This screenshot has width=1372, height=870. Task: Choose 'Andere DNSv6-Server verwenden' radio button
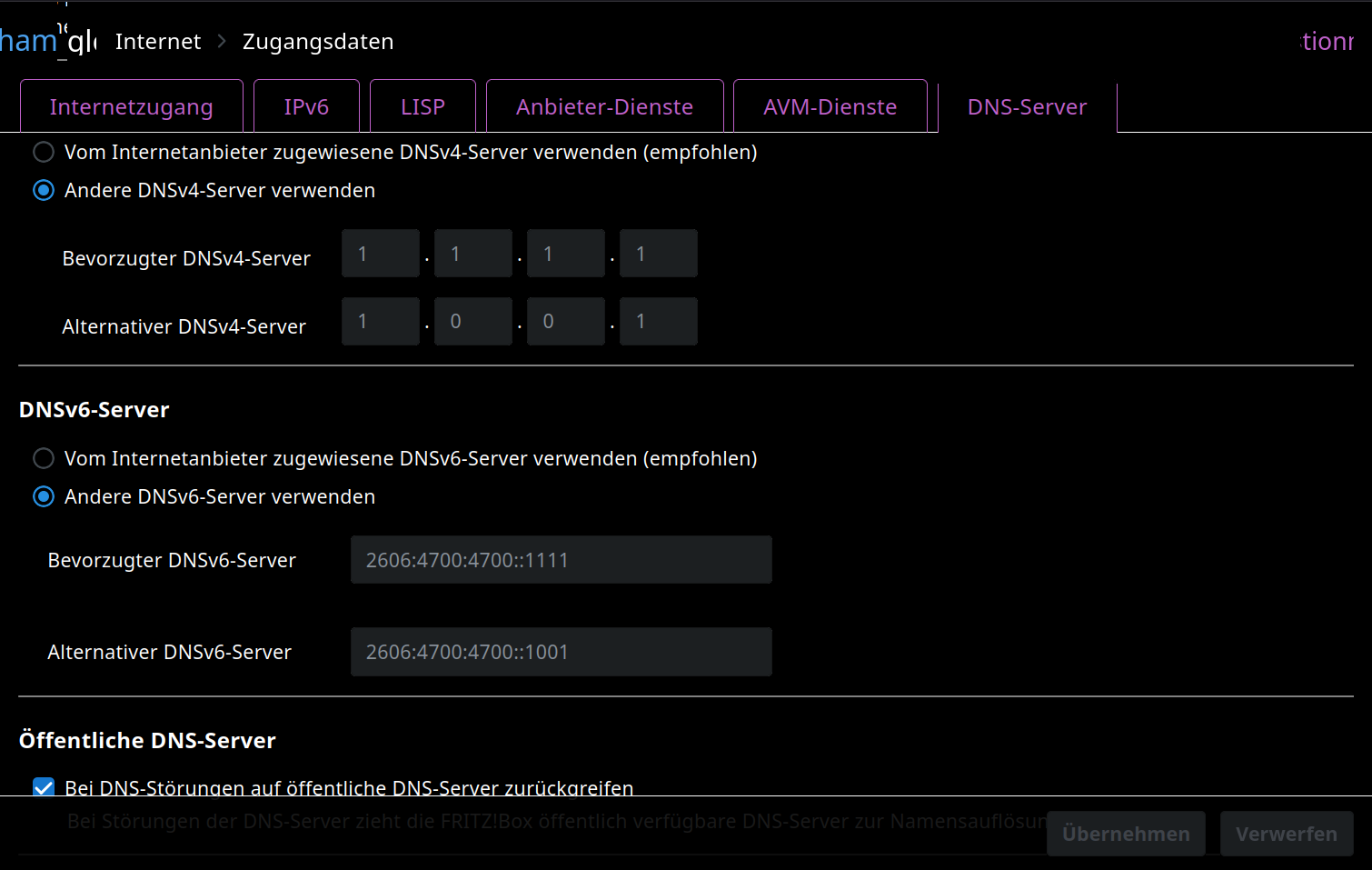point(44,496)
